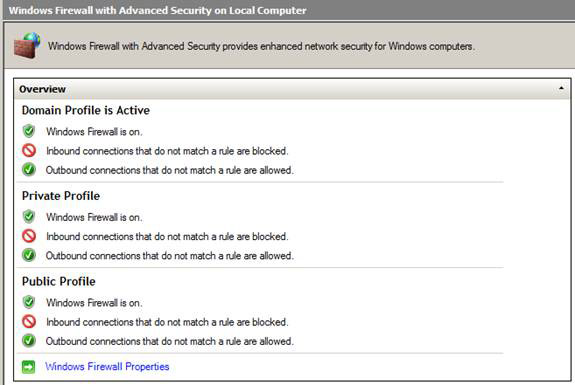Click green checkmark icon under Domain Profile
This screenshot has height=385, width=575.
pos(29,170)
